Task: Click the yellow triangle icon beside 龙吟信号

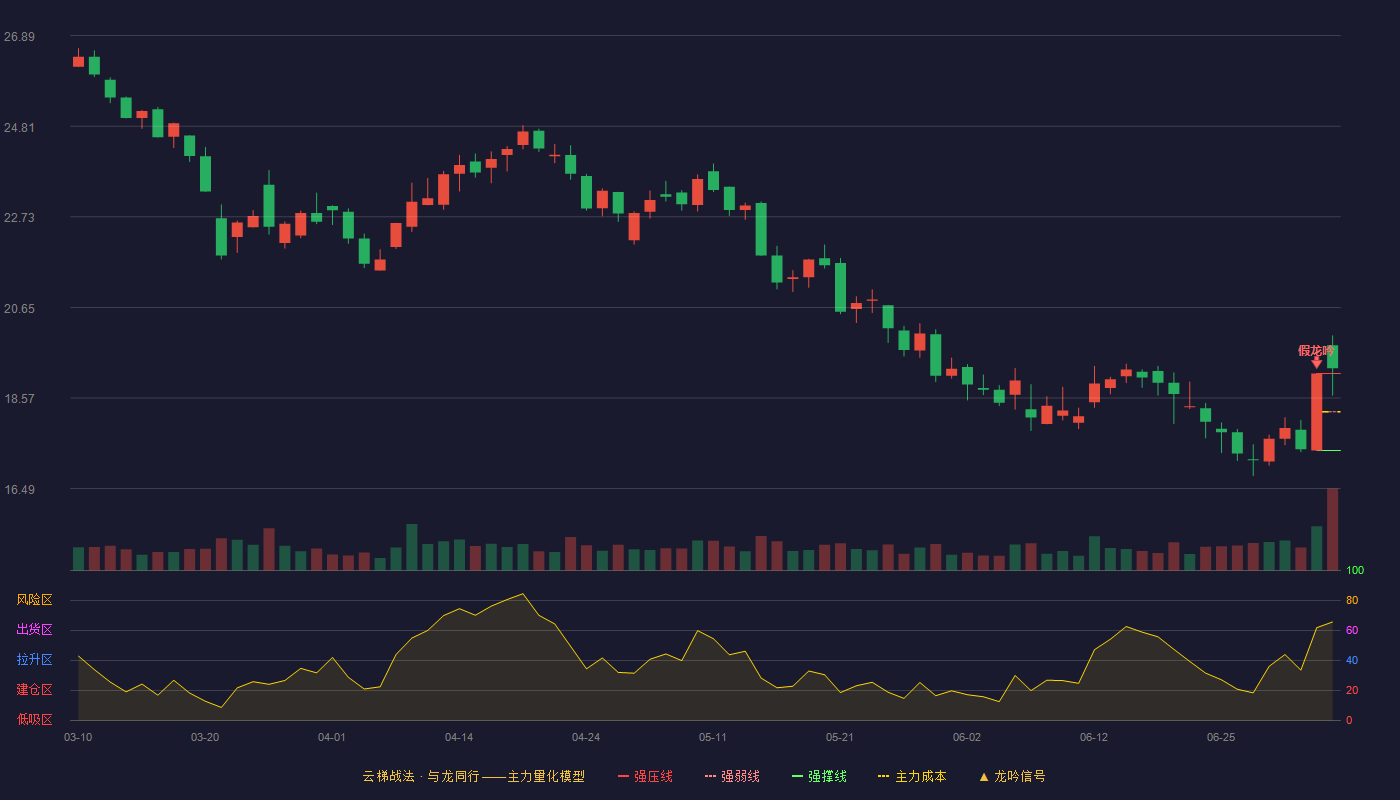Action: (983, 777)
